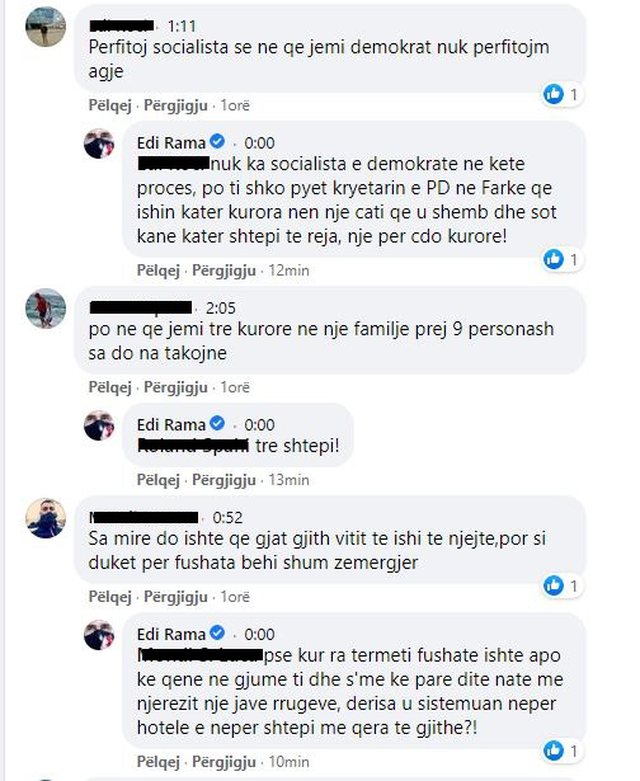Open Edi Rama's avatar on the first reply
640x781 pixels.
tap(99, 143)
